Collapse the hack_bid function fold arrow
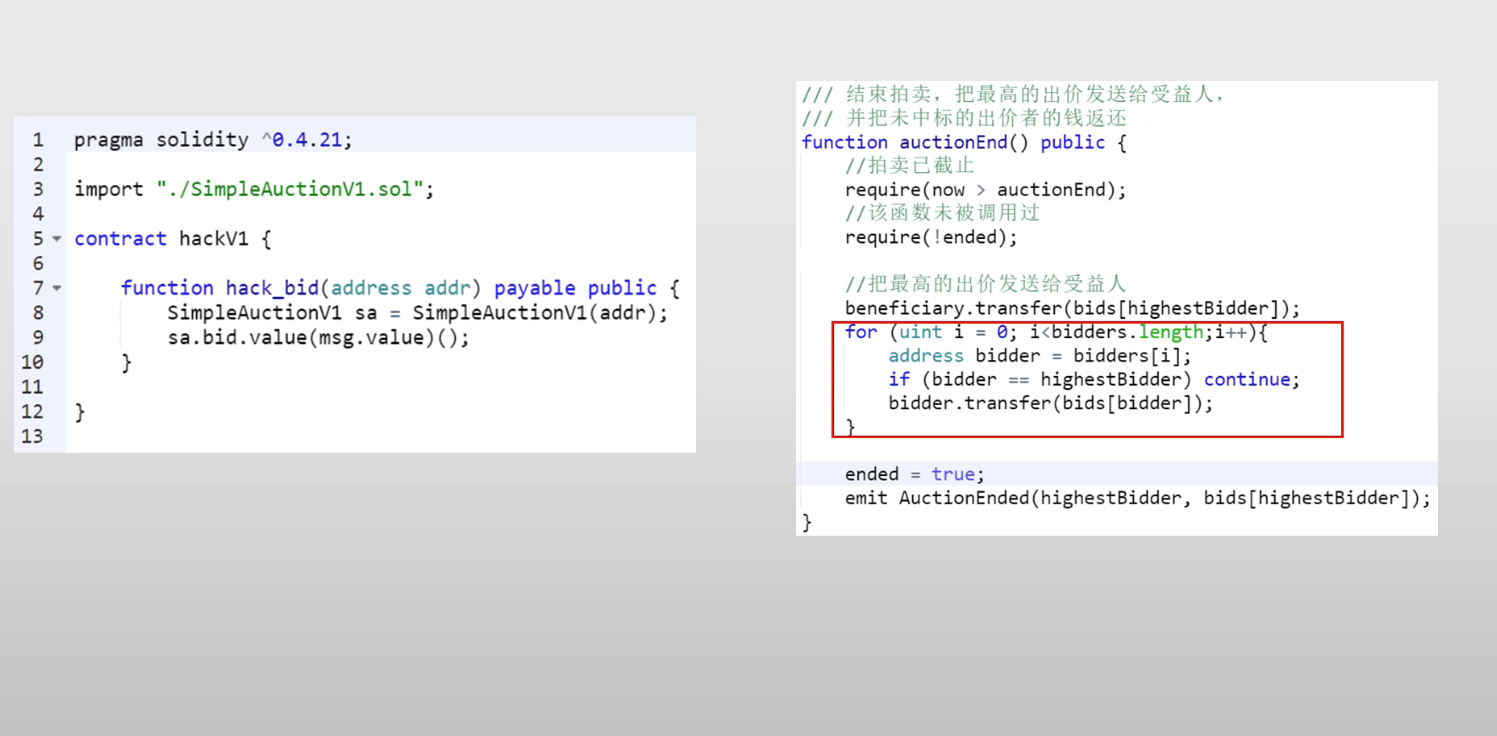This screenshot has width=1497, height=736. tap(56, 288)
